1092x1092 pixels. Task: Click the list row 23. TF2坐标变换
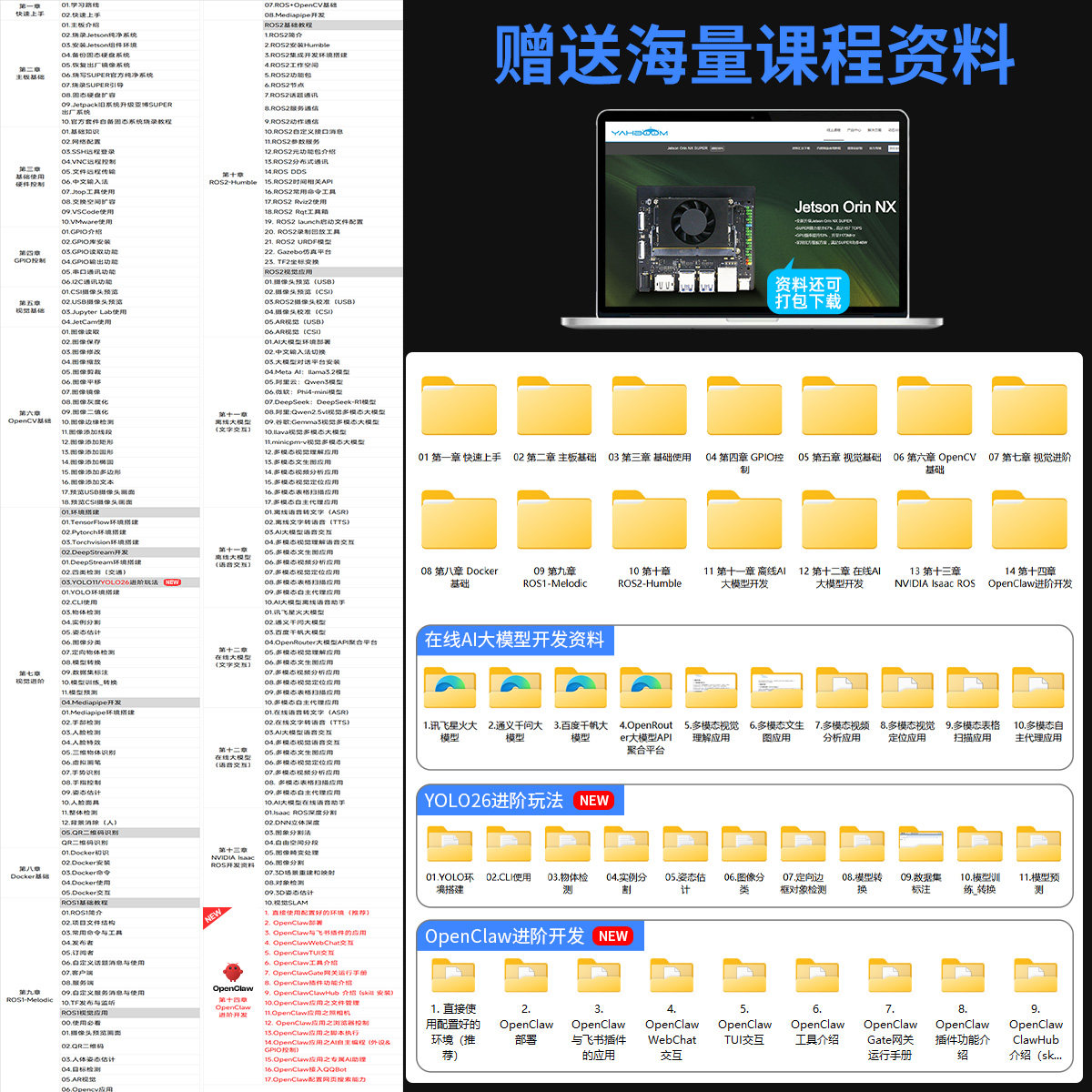coord(292,262)
